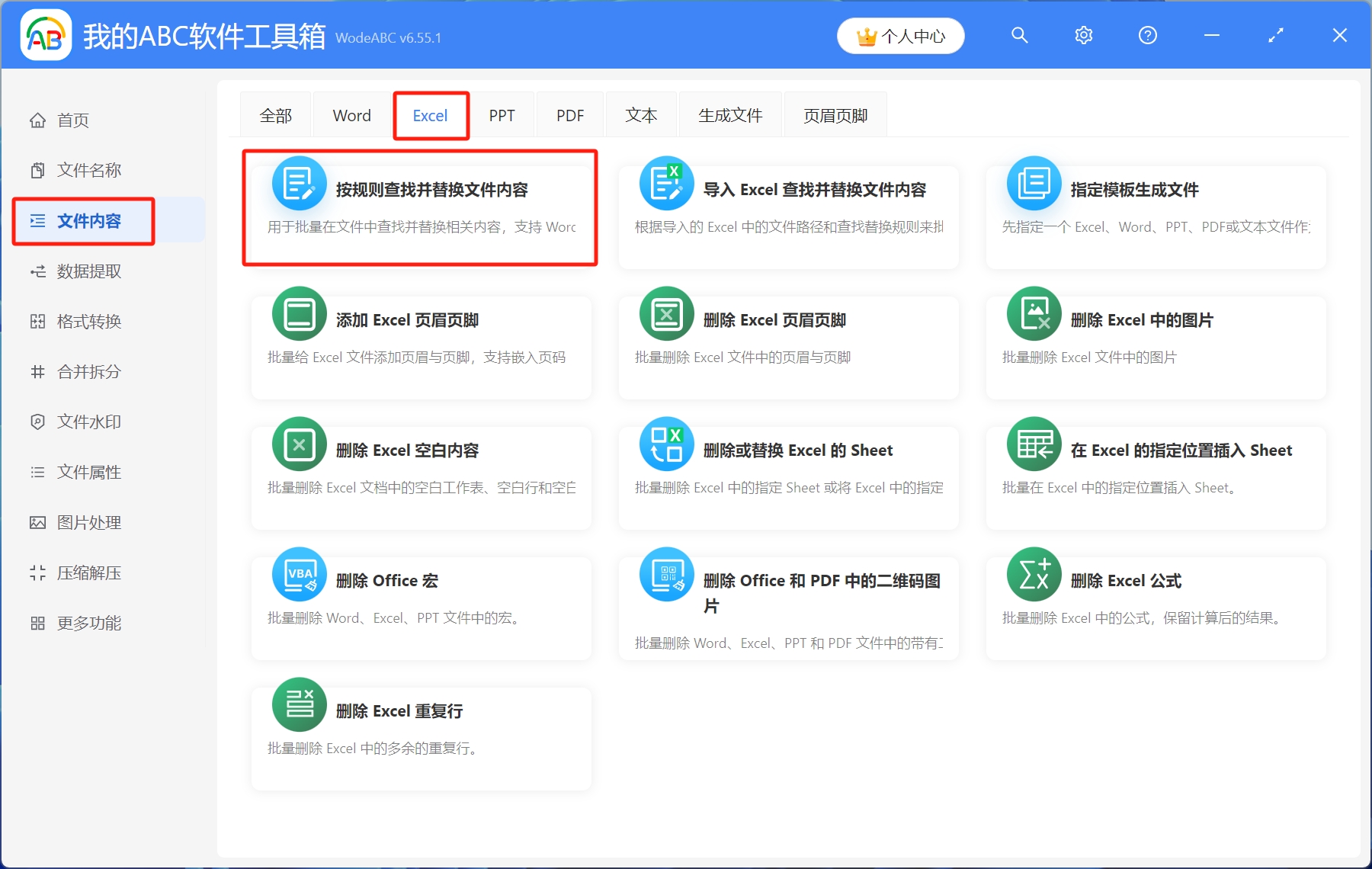Switch to the Word tab
The width and height of the screenshot is (1372, 869).
351,114
